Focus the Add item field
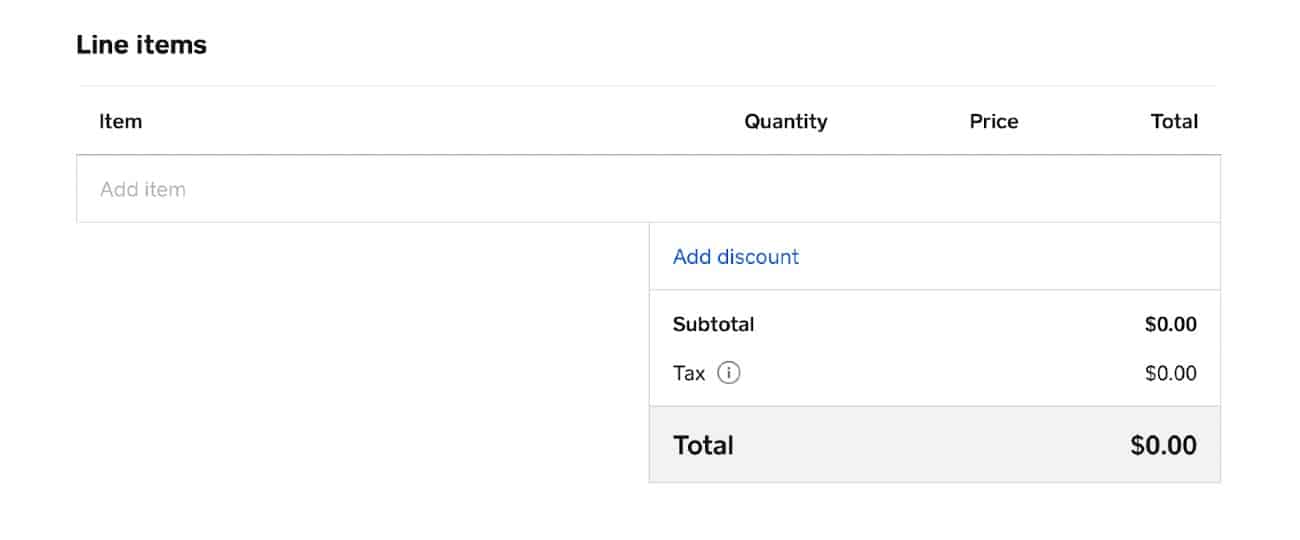 click(648, 189)
